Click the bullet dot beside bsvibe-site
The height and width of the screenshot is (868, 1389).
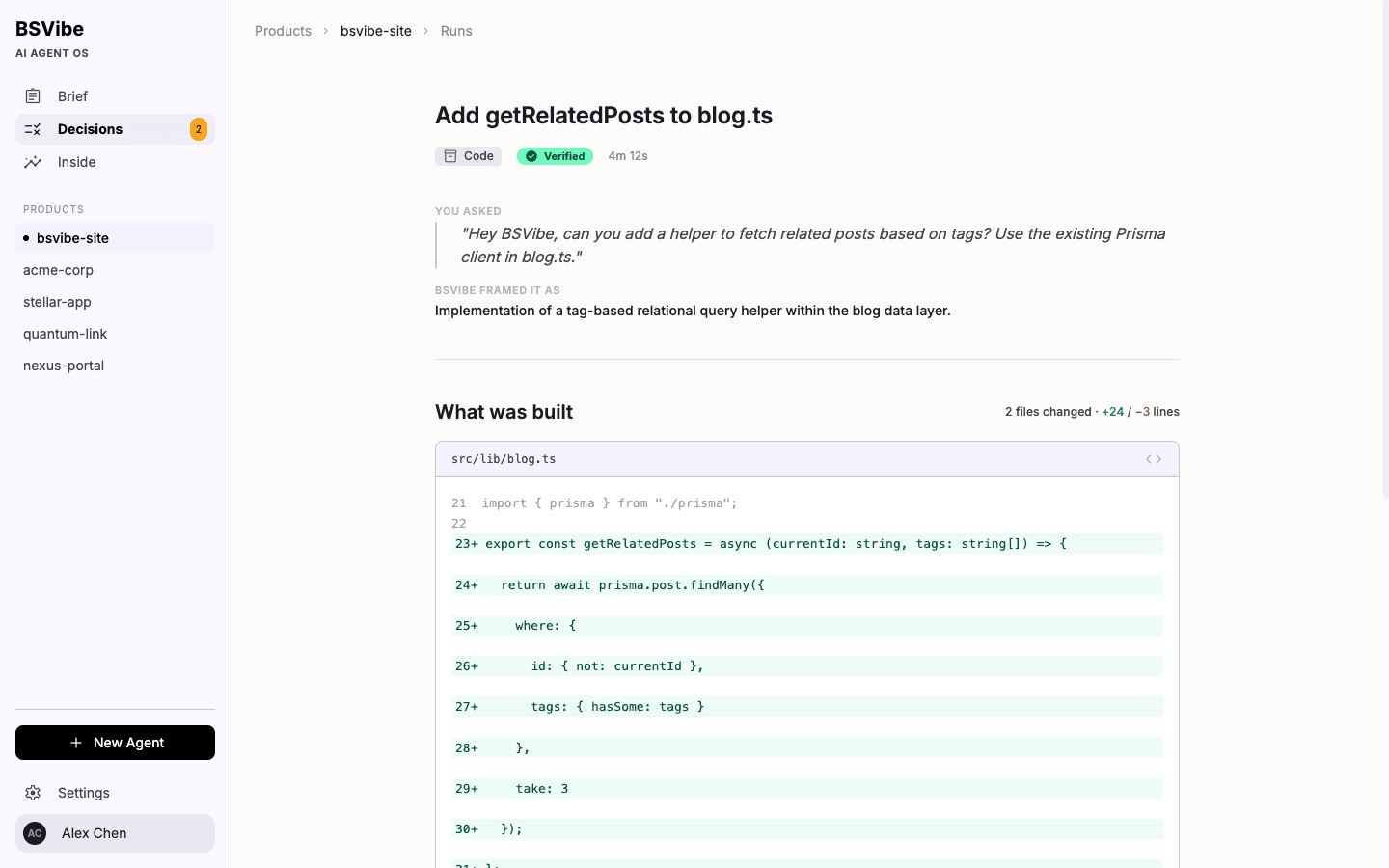[26, 238]
